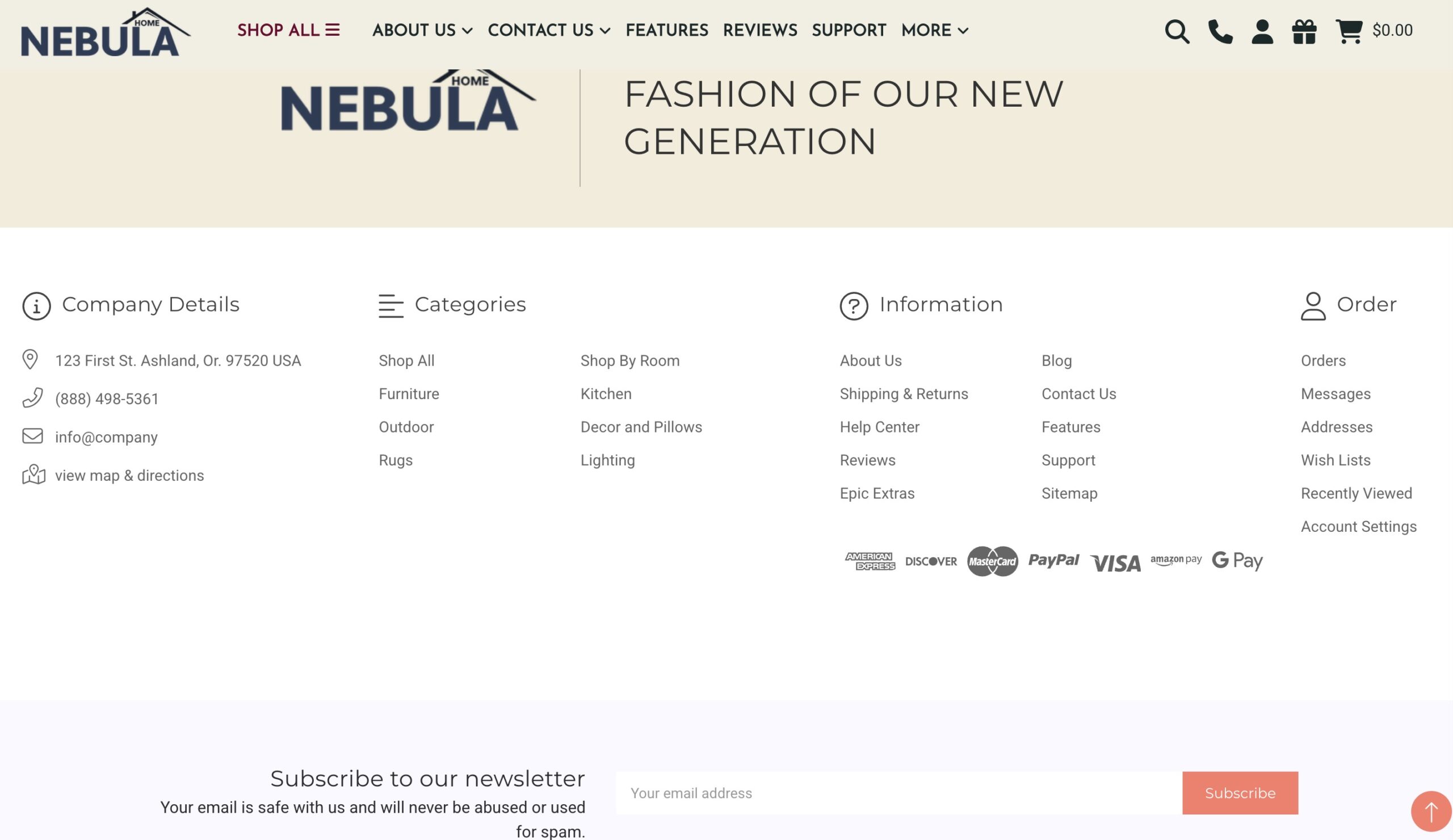The image size is (1453, 840).
Task: Open the Reviews navigation item
Action: tap(760, 31)
